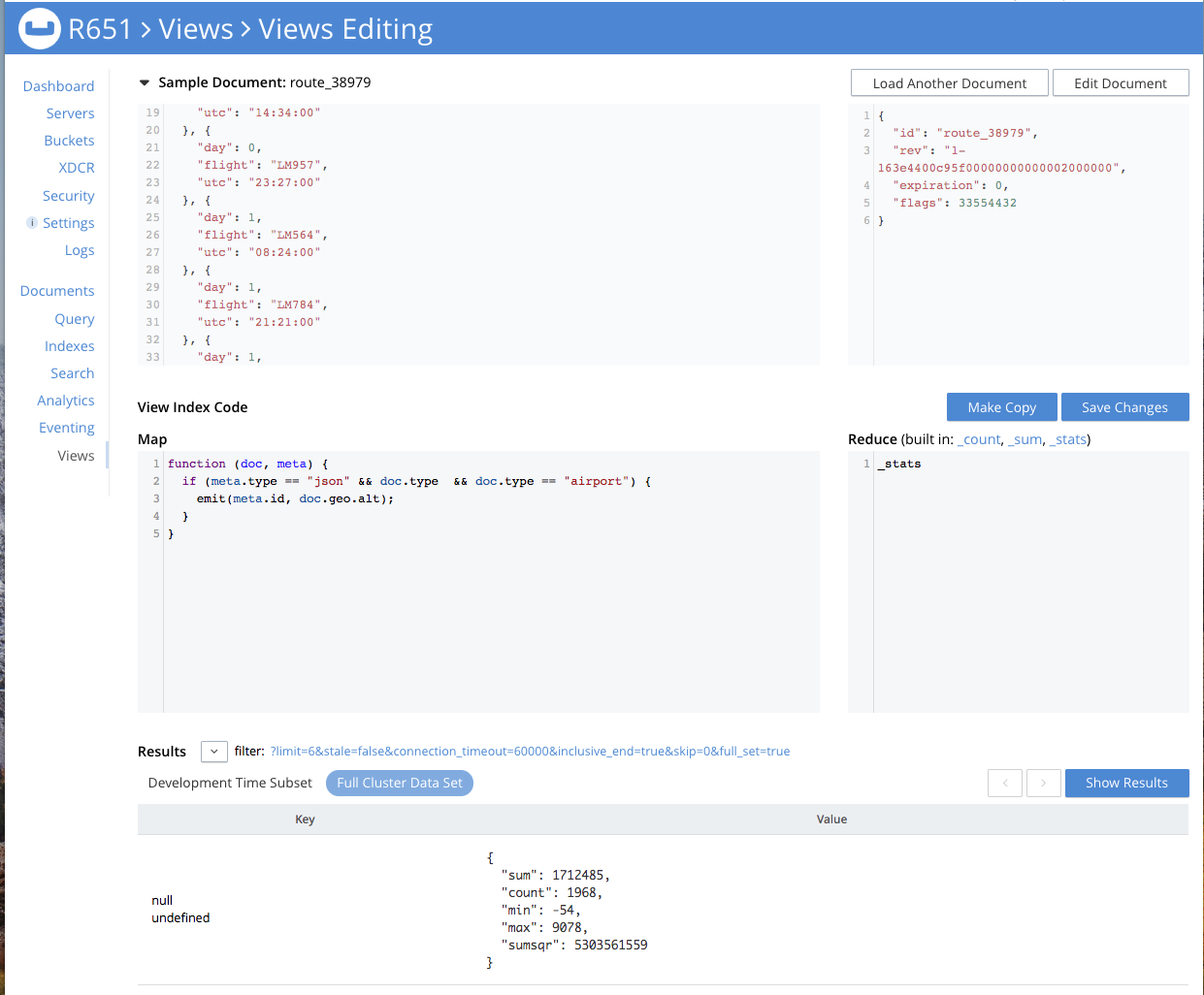Viewport: 1204px width, 995px height.
Task: Keep Full Cluster Data Set selected
Action: pyautogui.click(x=399, y=783)
